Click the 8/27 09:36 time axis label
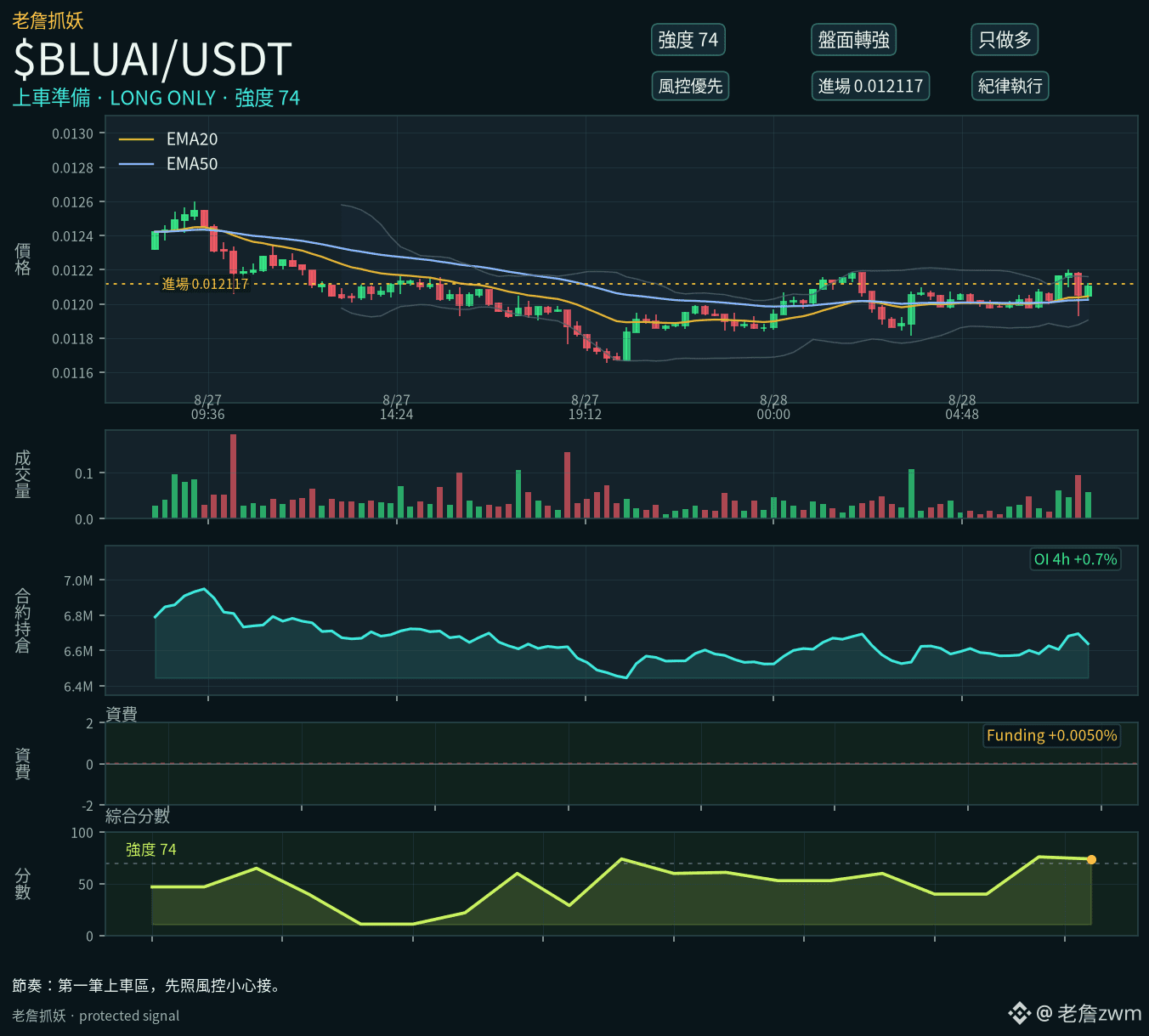The image size is (1149, 1036). tap(208, 407)
